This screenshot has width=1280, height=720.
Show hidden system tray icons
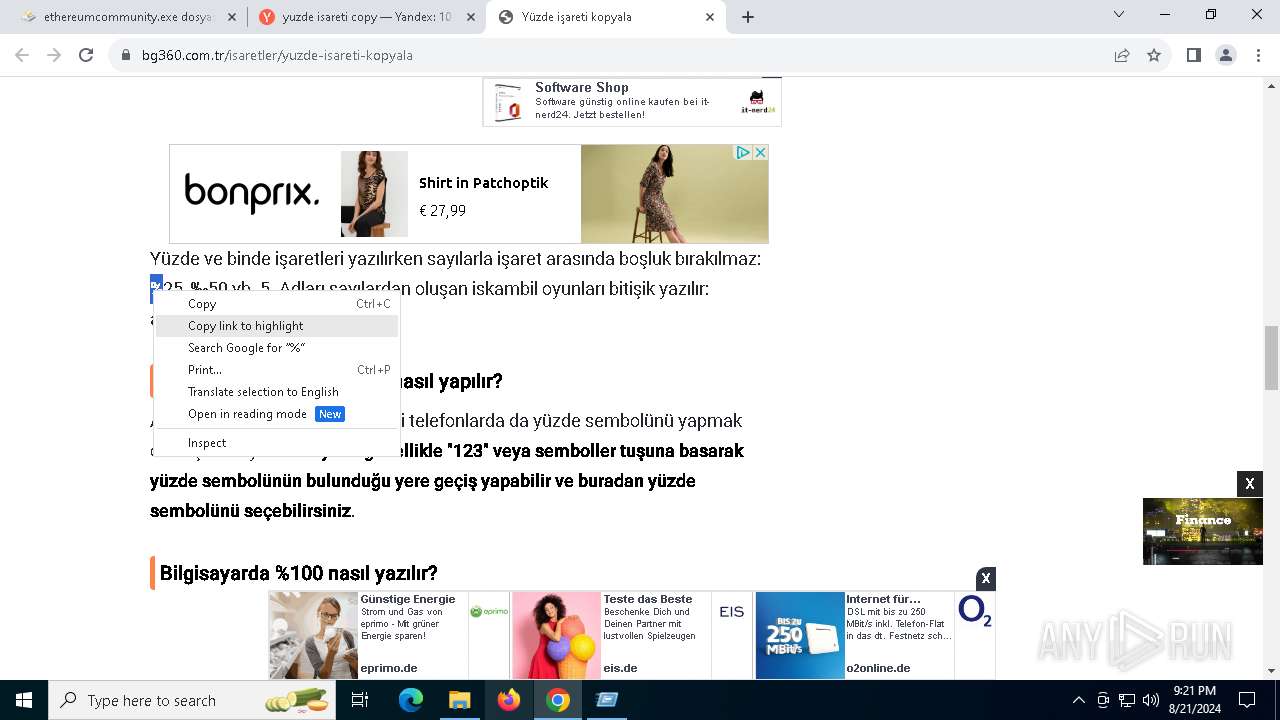point(1078,700)
